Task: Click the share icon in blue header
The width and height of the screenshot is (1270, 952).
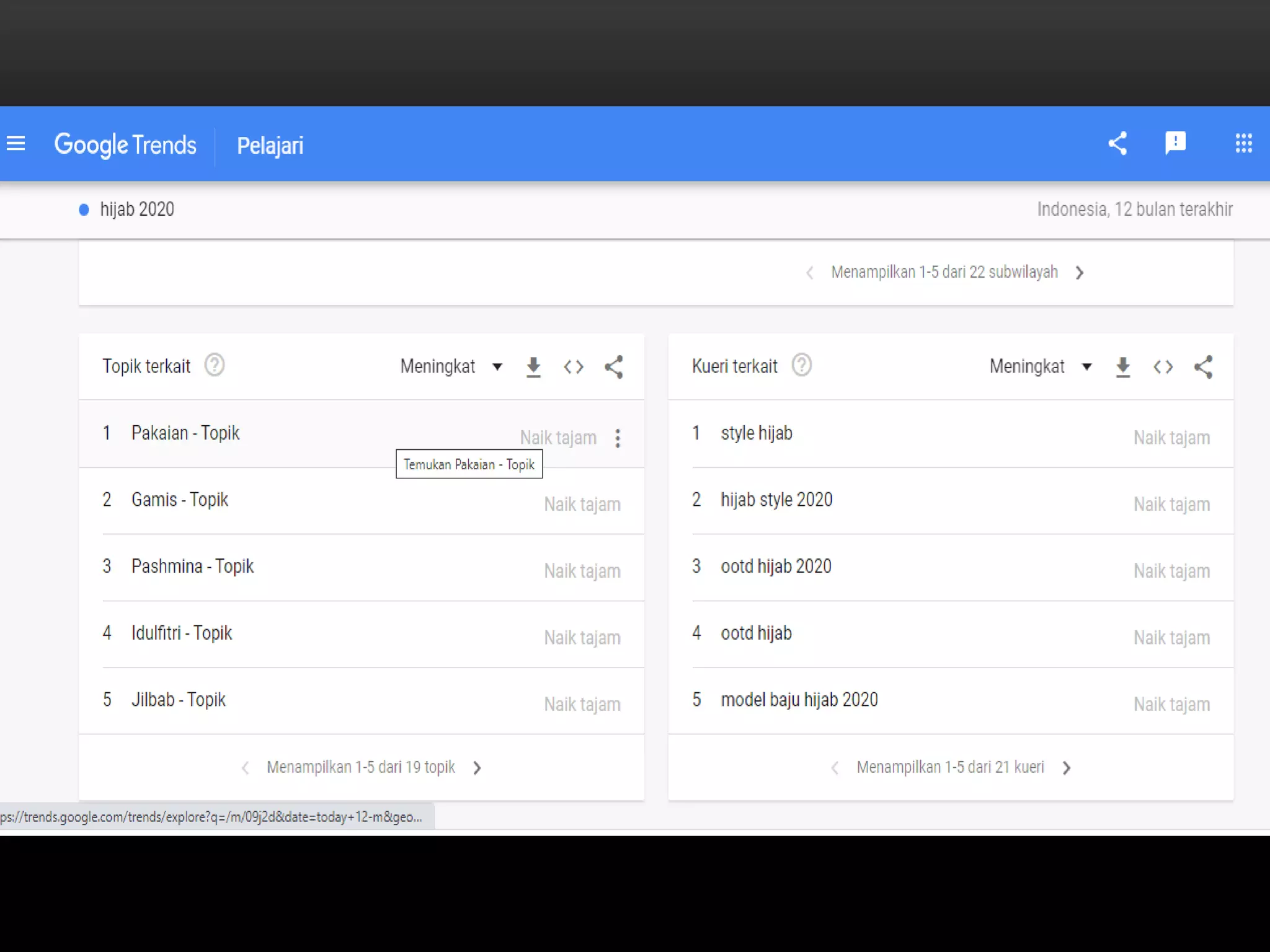Action: pyautogui.click(x=1117, y=144)
